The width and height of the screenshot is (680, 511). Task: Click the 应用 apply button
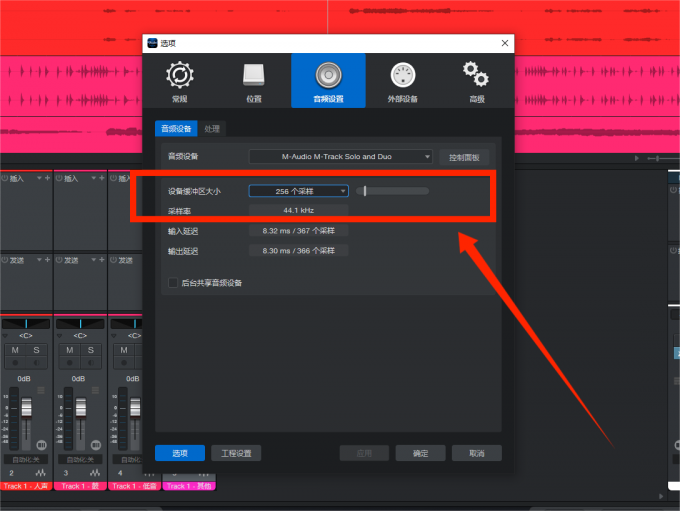coord(364,453)
